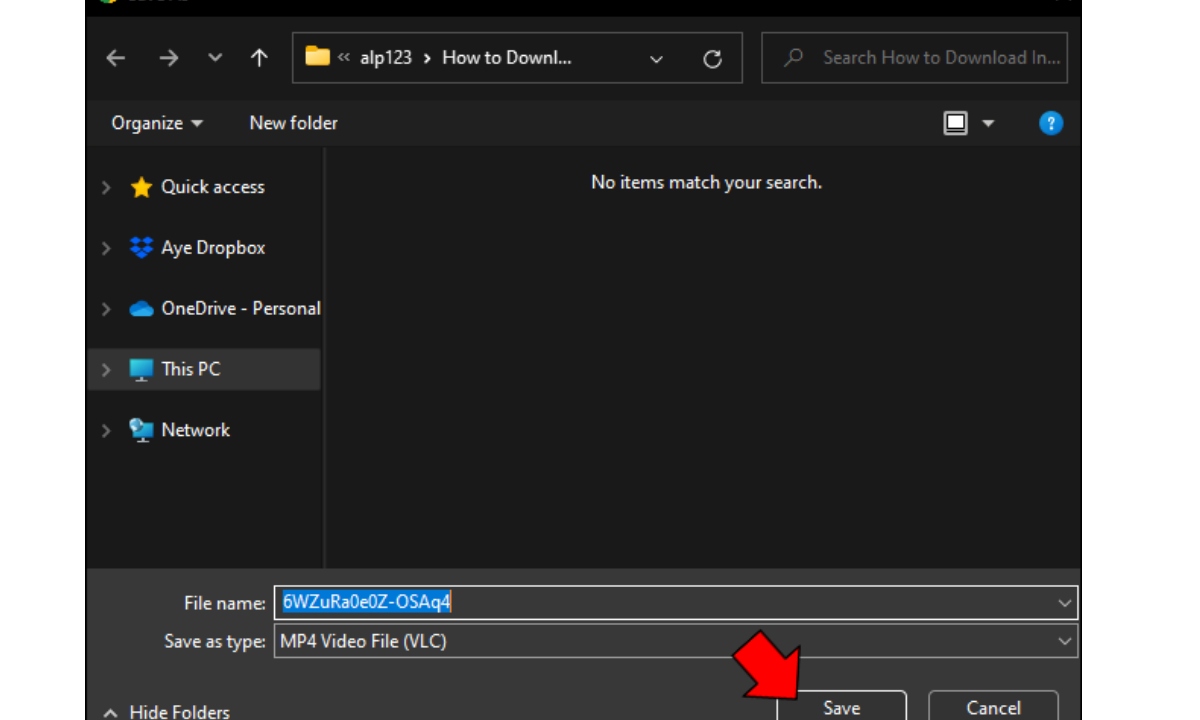
Task: Expand the address bar path history dropdown
Action: click(x=656, y=59)
